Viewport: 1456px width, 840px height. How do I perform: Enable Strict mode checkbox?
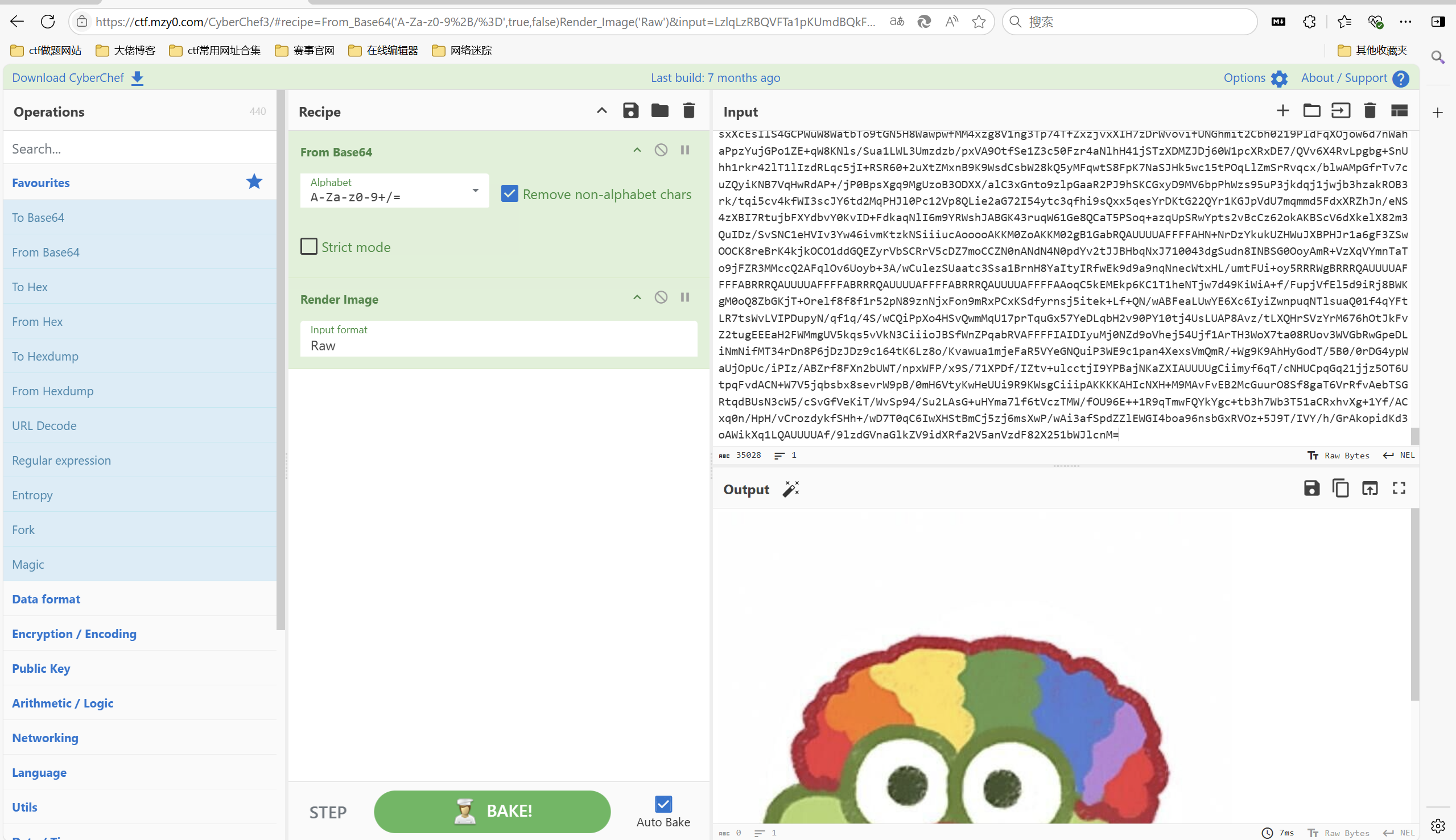309,246
